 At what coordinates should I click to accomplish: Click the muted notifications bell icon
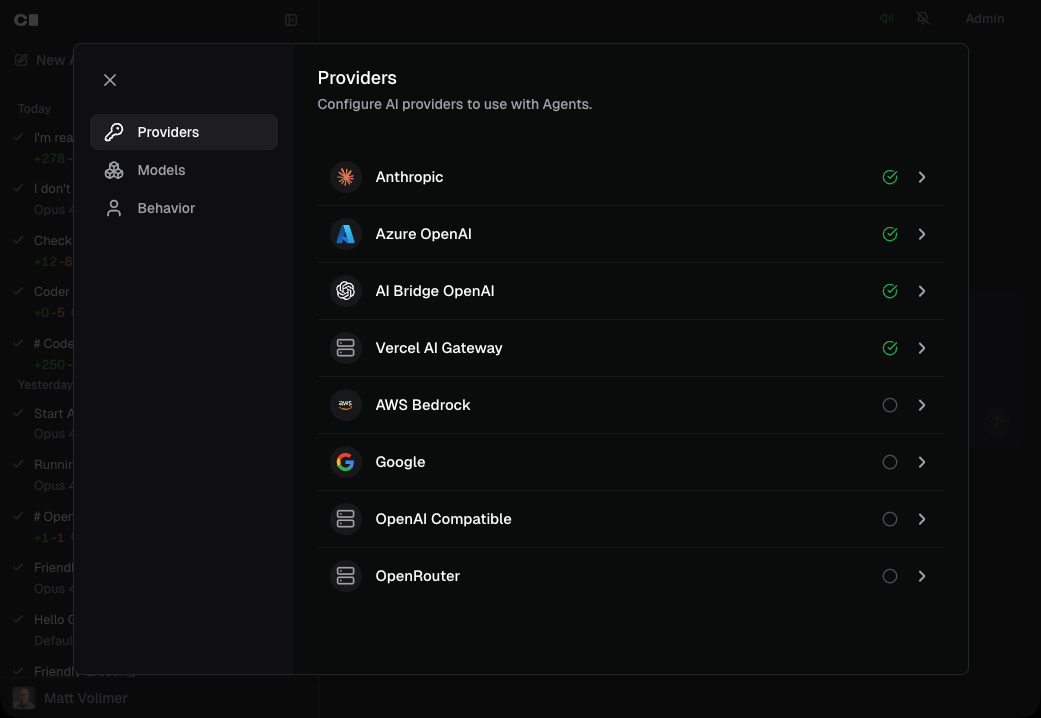coord(923,19)
